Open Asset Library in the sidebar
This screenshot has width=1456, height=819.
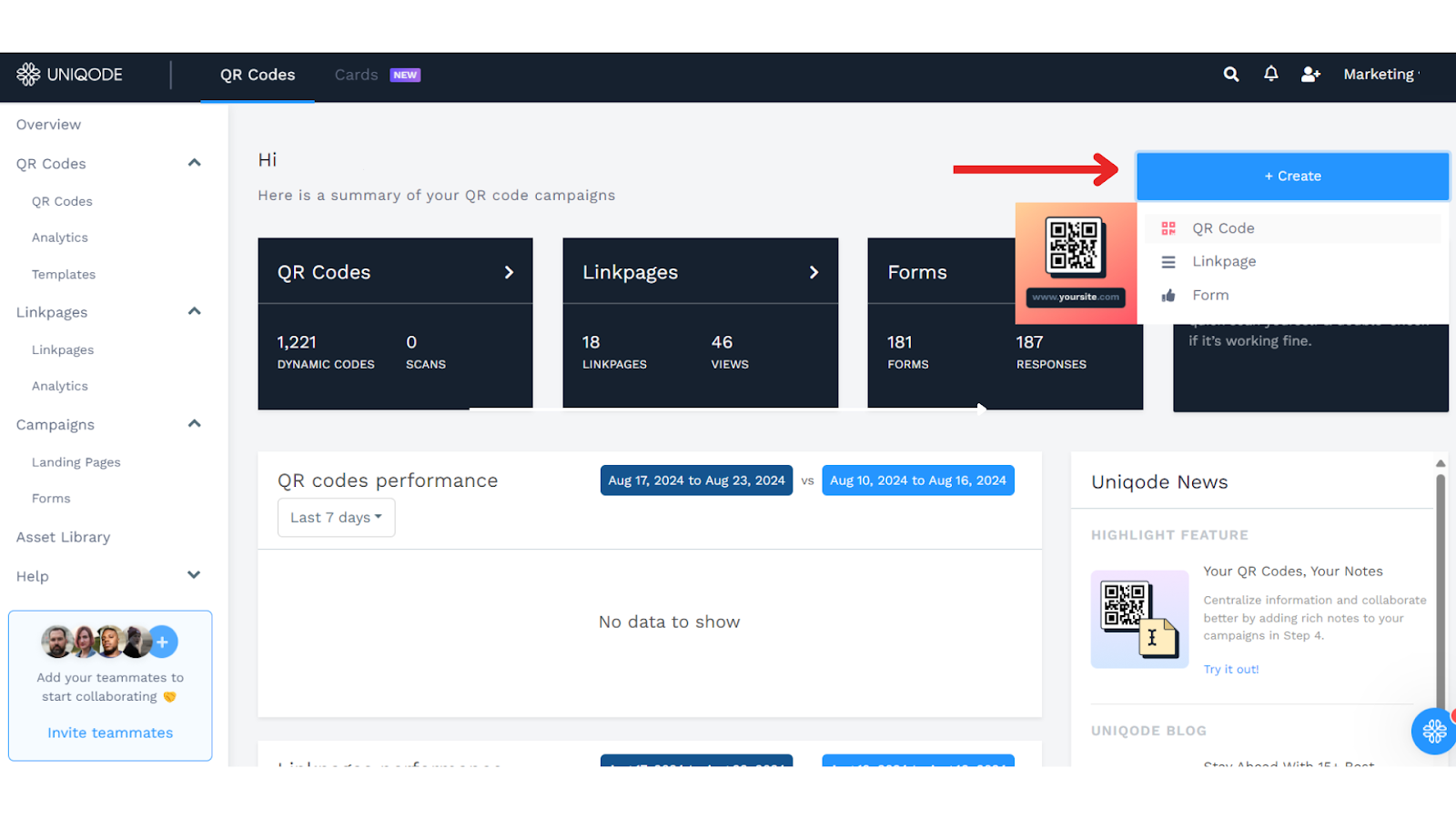[63, 538]
